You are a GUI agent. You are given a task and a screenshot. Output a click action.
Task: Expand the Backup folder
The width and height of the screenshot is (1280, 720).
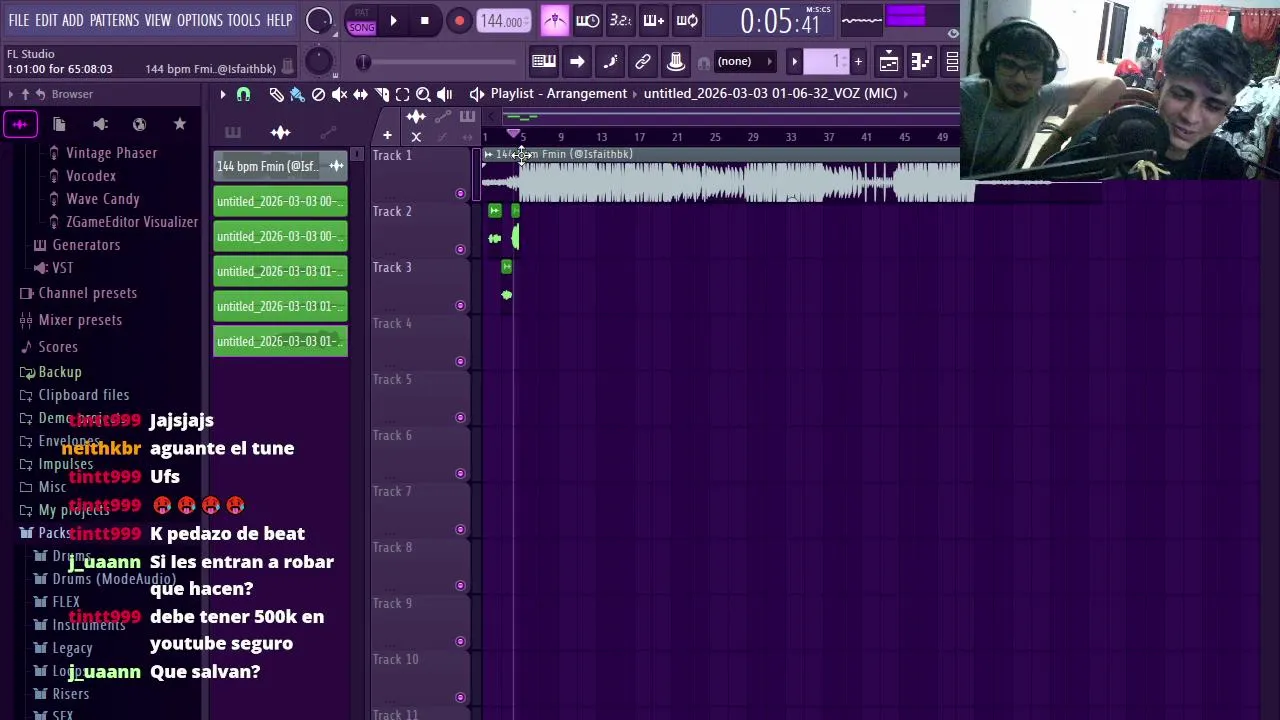pyautogui.click(x=59, y=372)
